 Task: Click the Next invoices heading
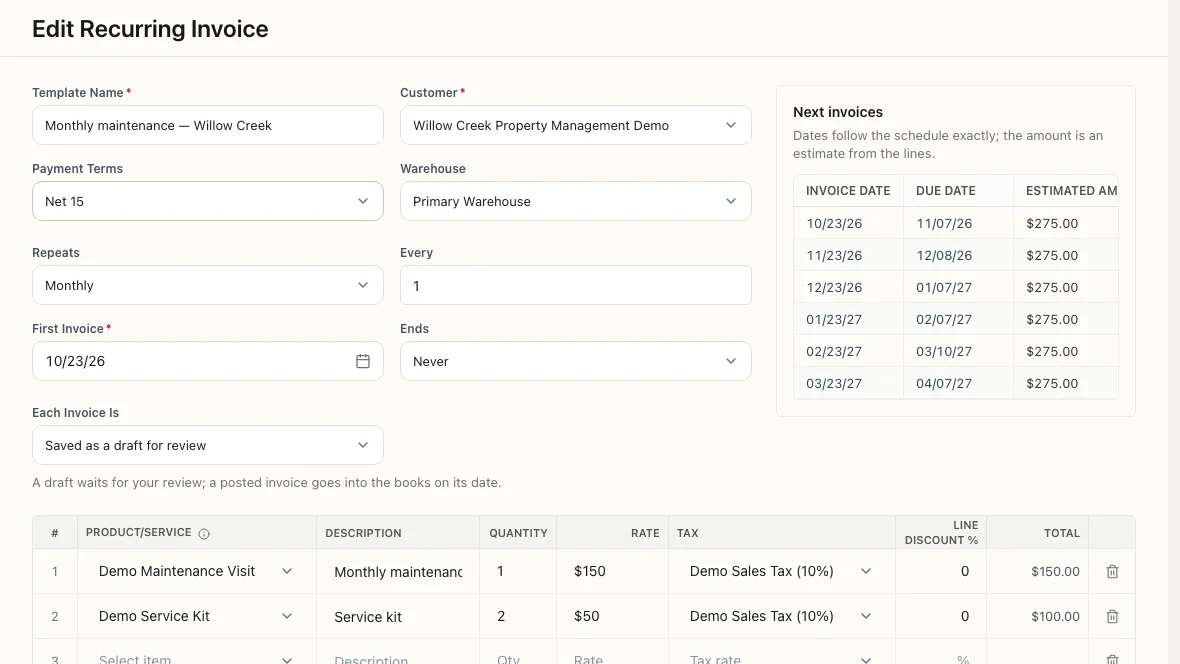pyautogui.click(x=838, y=112)
